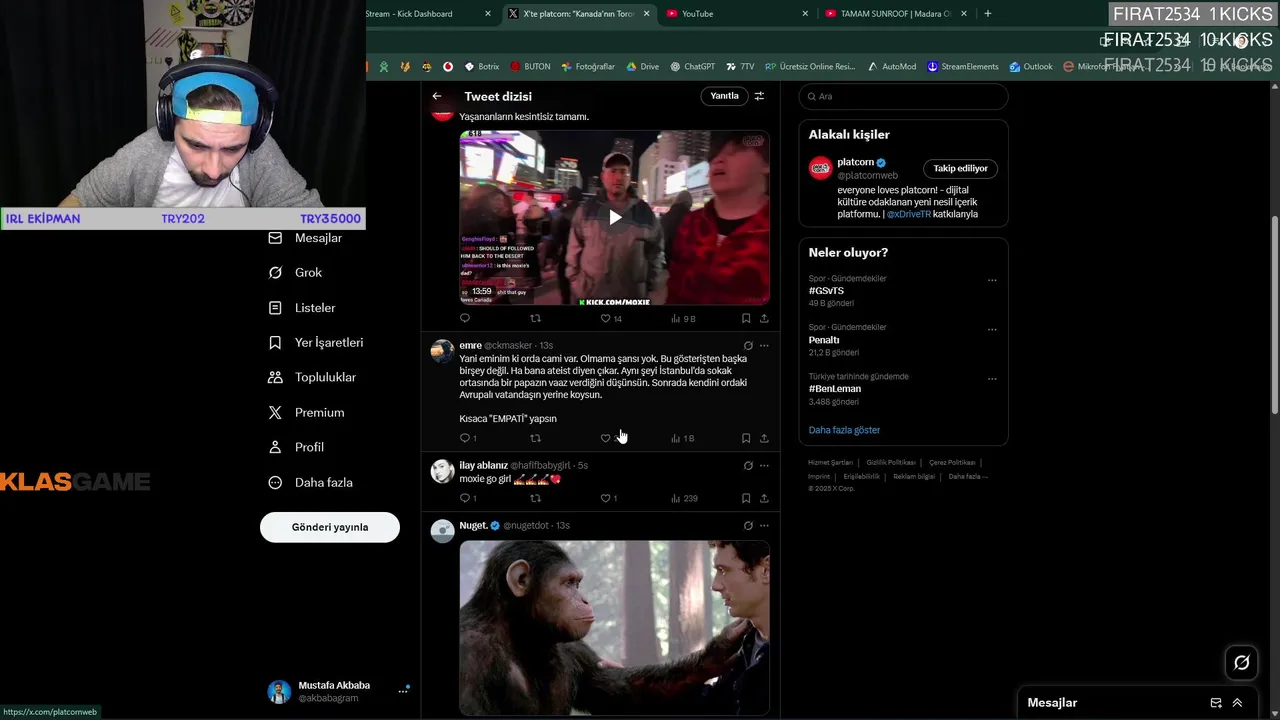Image resolution: width=1280 pixels, height=720 pixels.
Task: Go back with the Tweet dizisi arrow
Action: pos(437,96)
